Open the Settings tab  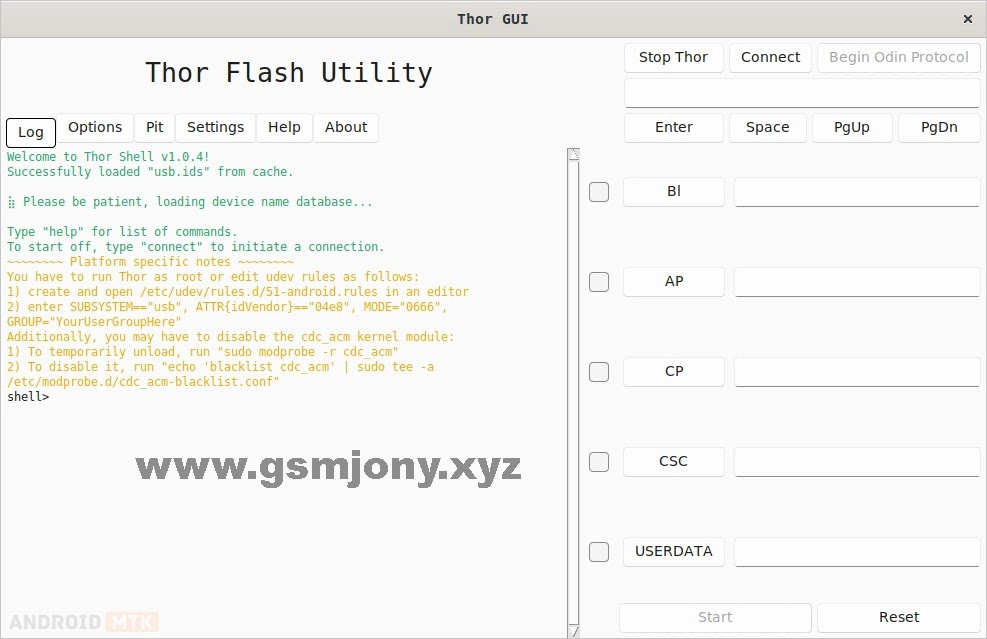[x=215, y=128]
